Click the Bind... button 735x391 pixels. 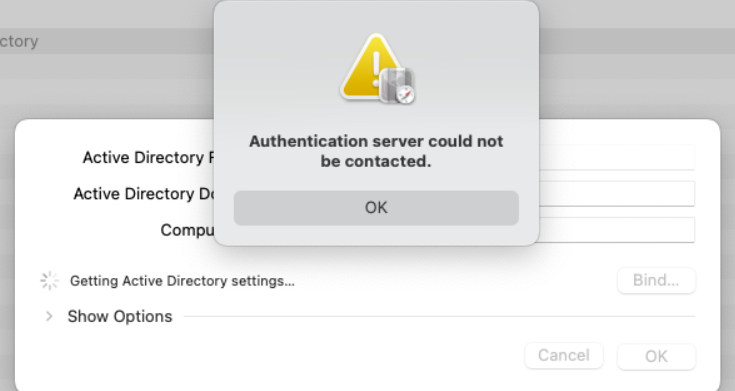pyautogui.click(x=656, y=280)
